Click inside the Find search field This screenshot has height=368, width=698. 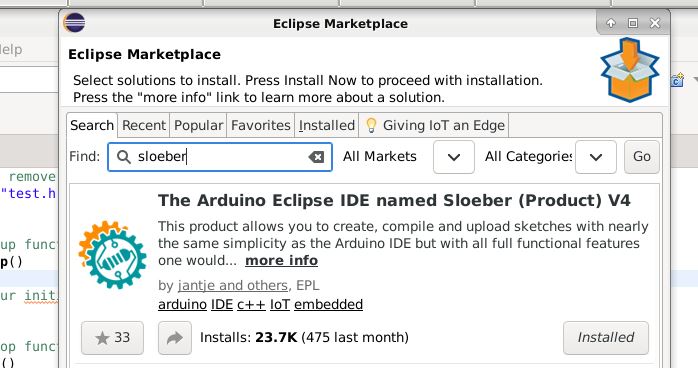(x=220, y=157)
